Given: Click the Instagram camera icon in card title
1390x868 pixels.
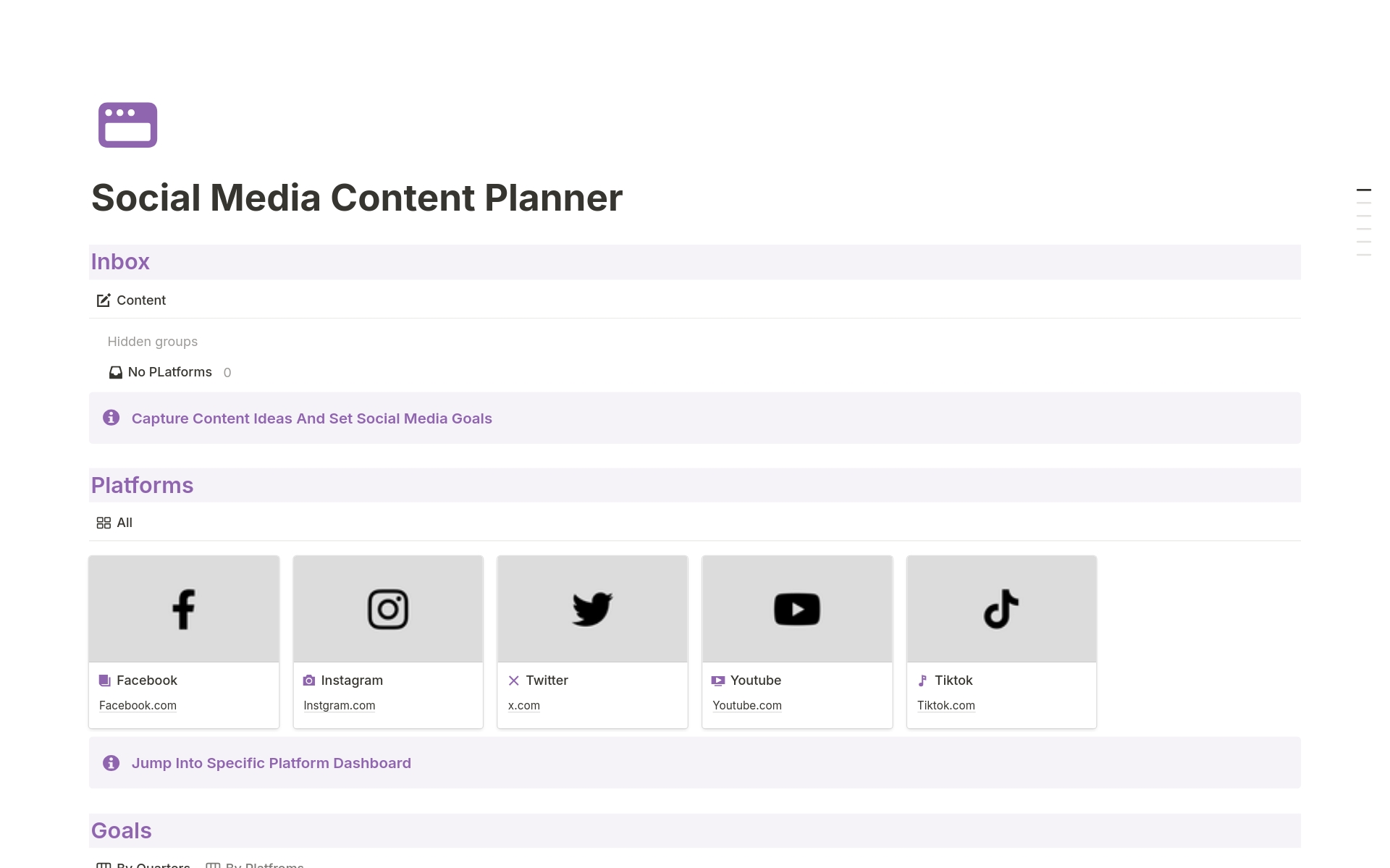Looking at the screenshot, I should point(309,681).
